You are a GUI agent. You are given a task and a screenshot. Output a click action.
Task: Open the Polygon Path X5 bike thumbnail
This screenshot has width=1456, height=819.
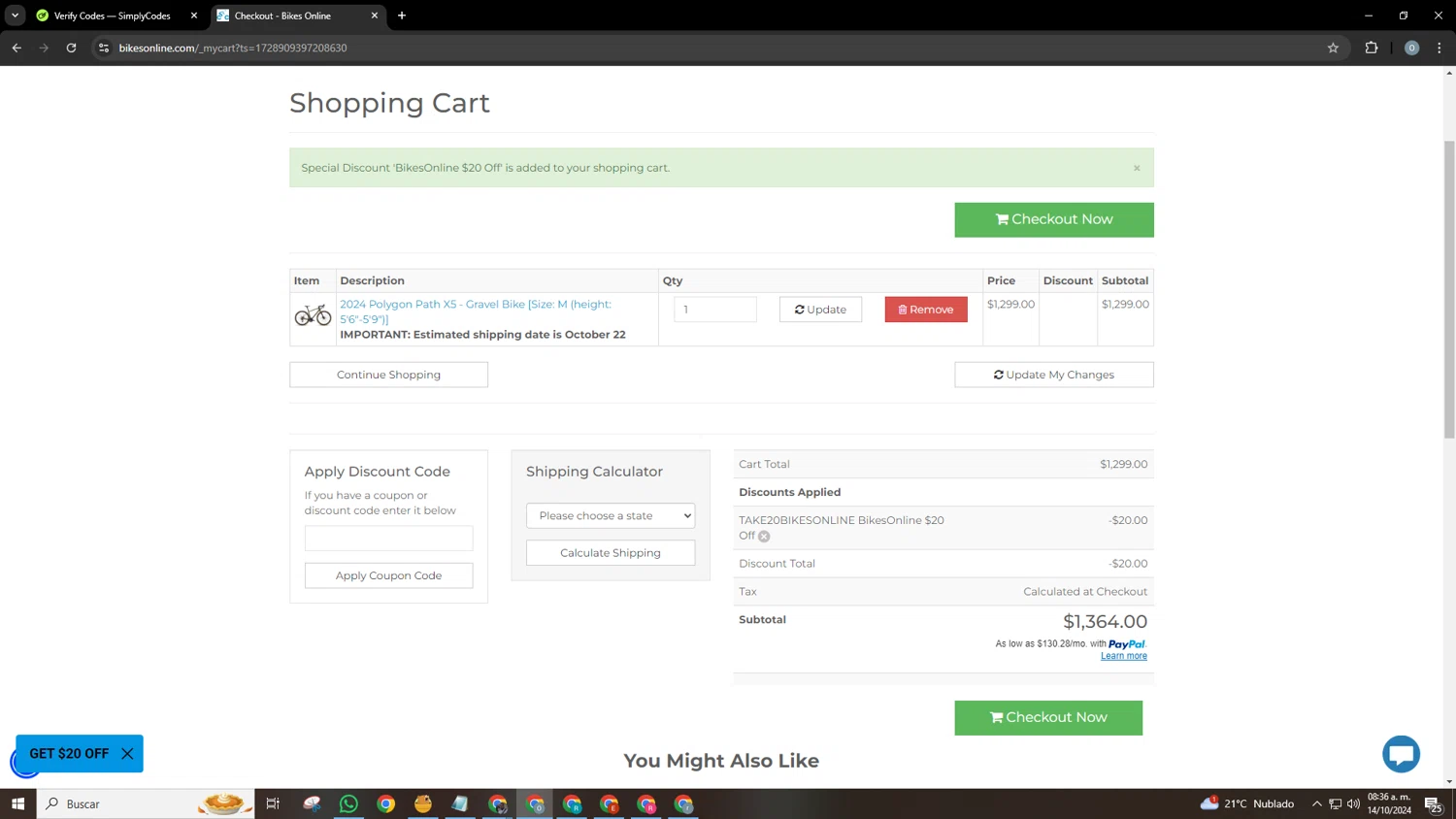313,315
